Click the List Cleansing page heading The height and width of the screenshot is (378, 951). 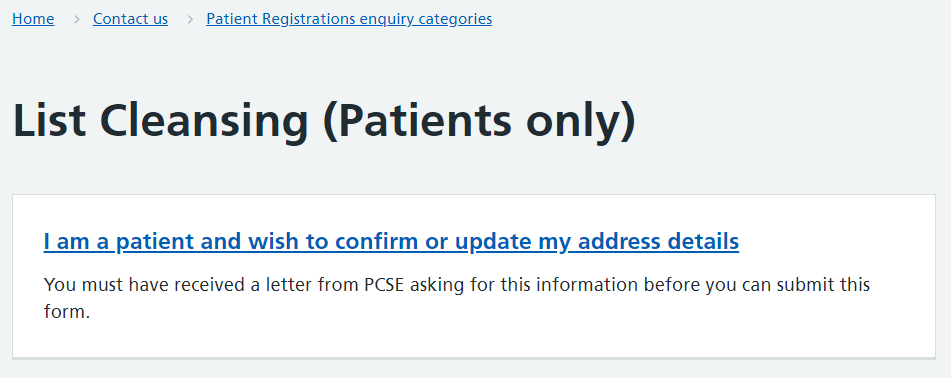pyautogui.click(x=324, y=121)
